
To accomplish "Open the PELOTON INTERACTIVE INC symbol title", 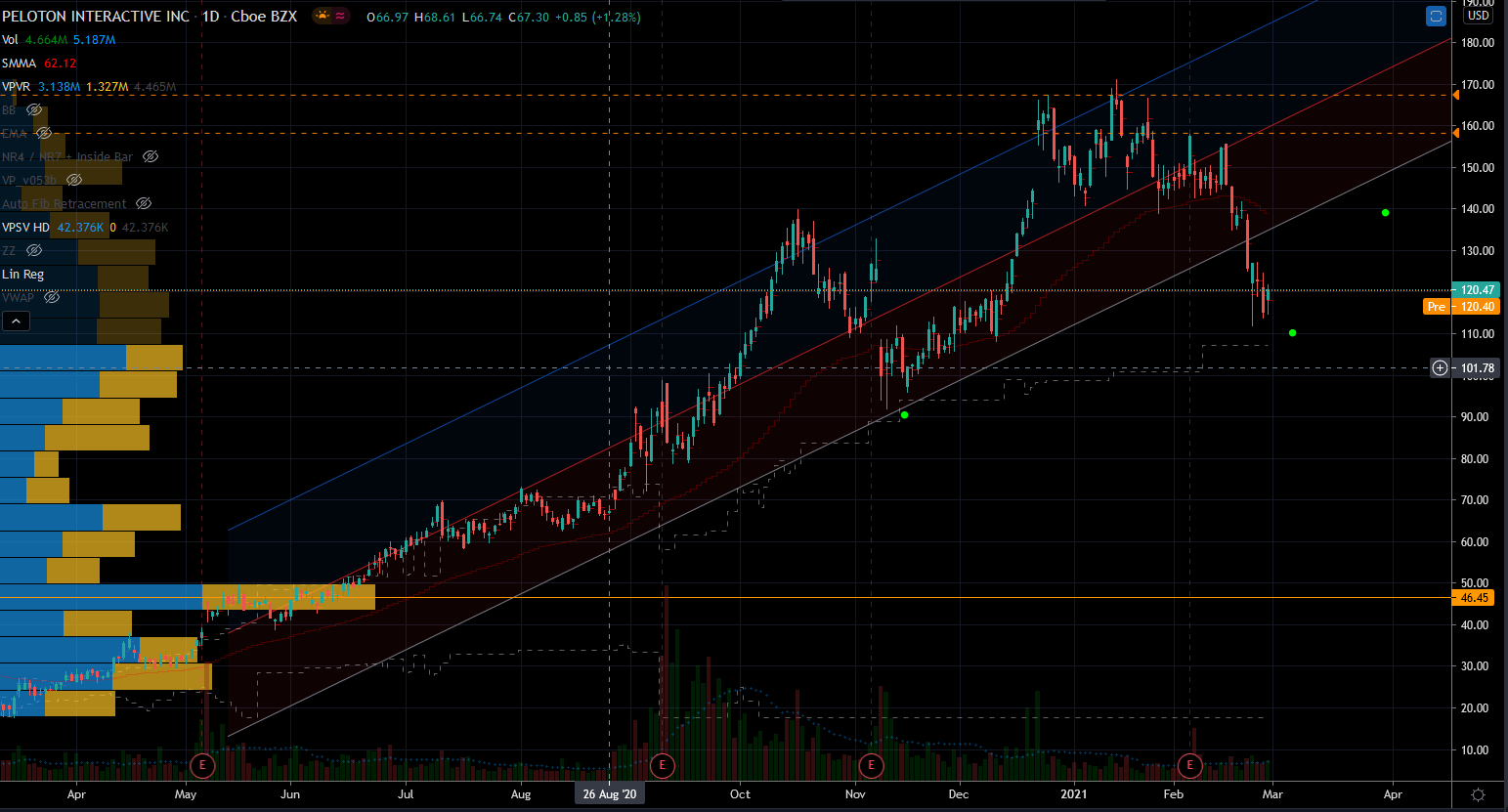I will (x=96, y=17).
